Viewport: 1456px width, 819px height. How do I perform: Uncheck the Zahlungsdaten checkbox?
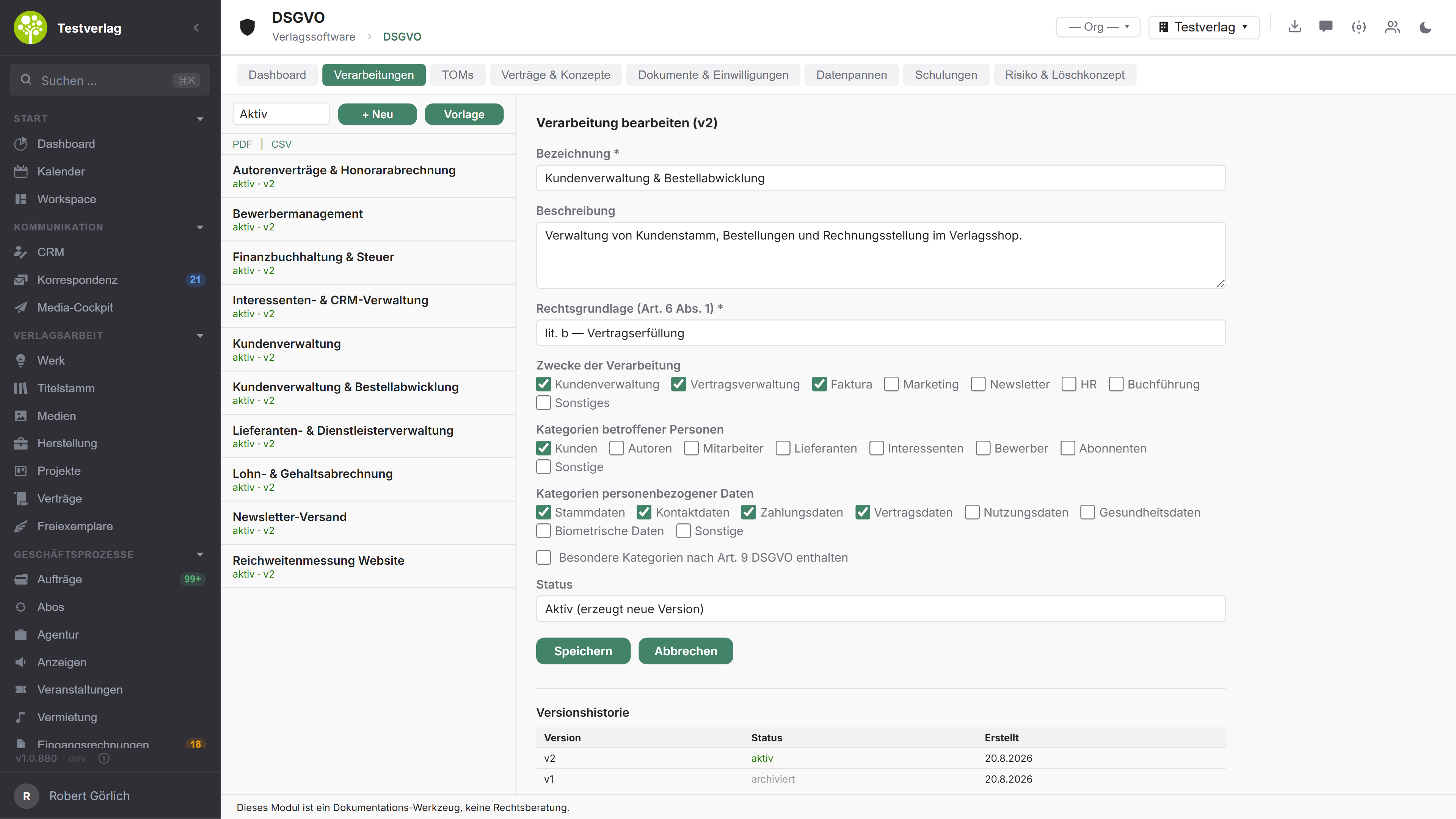748,512
